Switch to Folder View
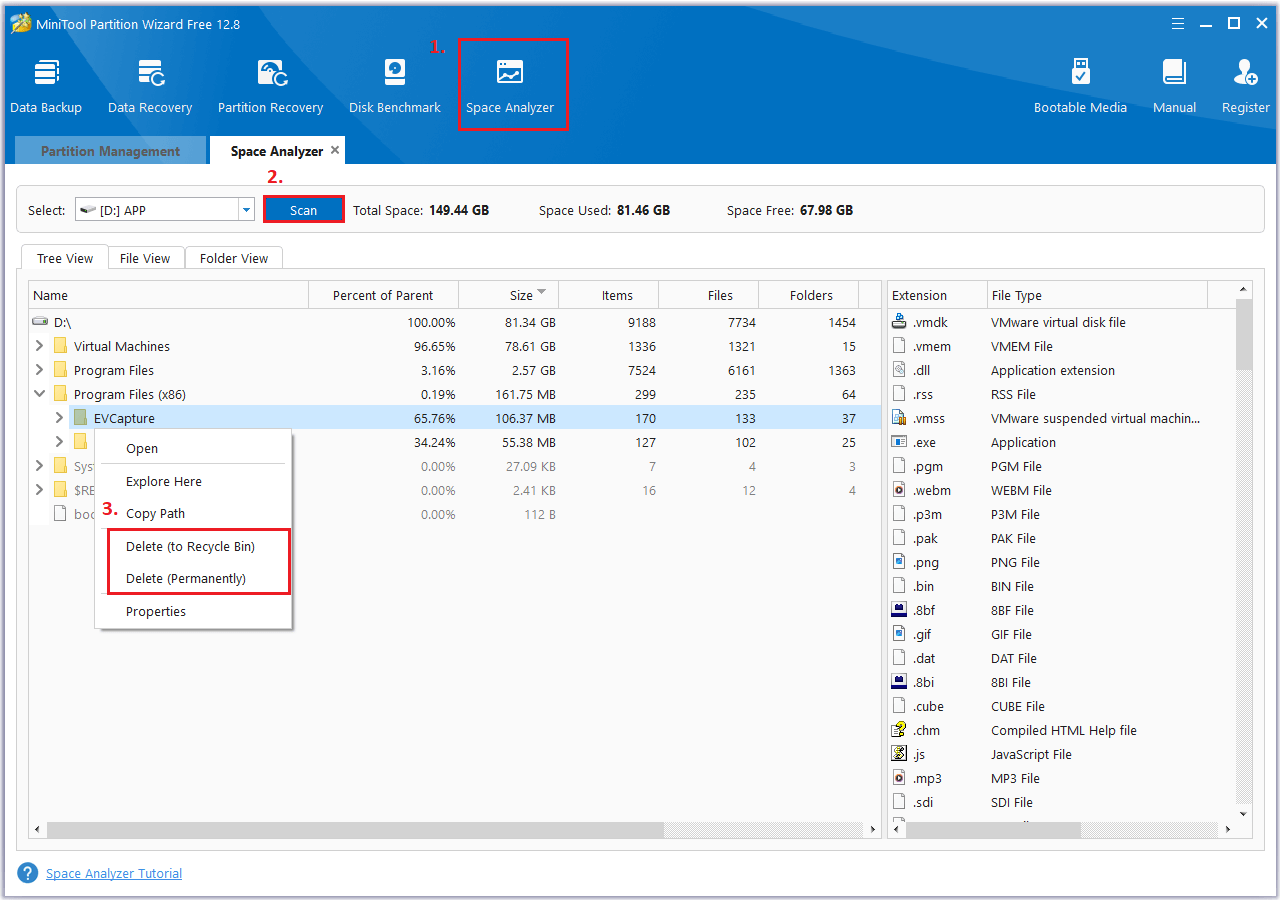The height and width of the screenshot is (900, 1280). click(233, 257)
